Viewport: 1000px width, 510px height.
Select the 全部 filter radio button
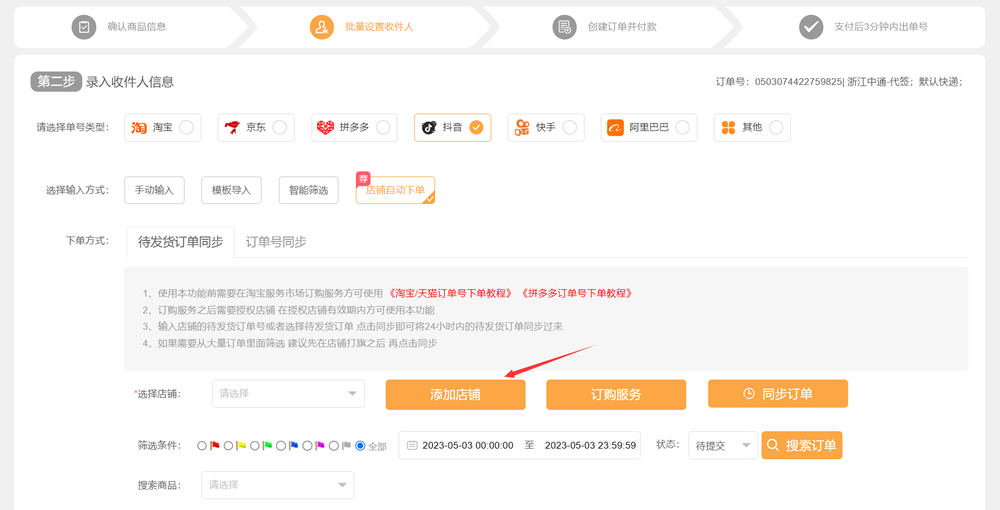click(361, 446)
